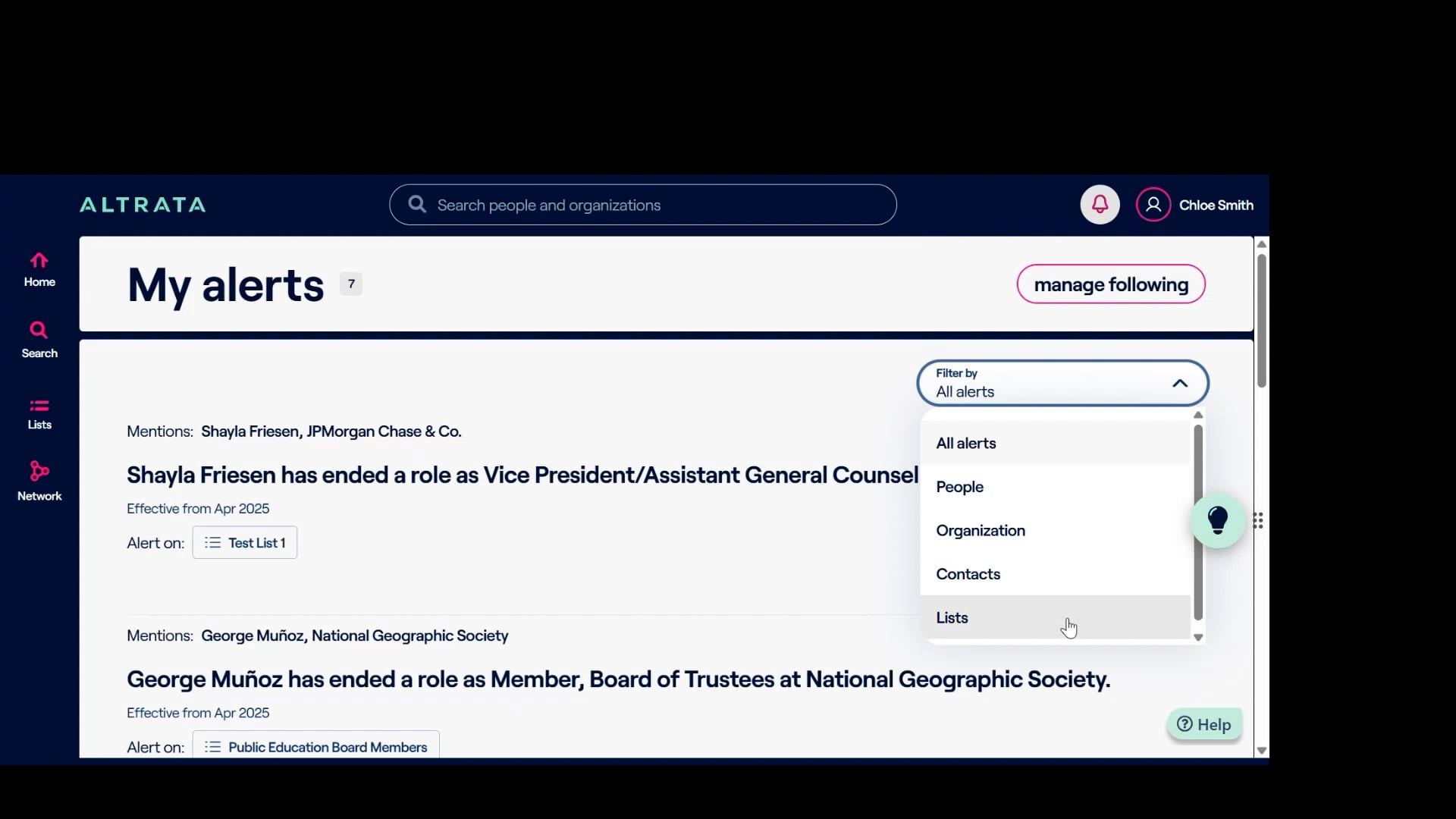Click the notifications bell icon
This screenshot has width=1456, height=819.
click(1100, 205)
